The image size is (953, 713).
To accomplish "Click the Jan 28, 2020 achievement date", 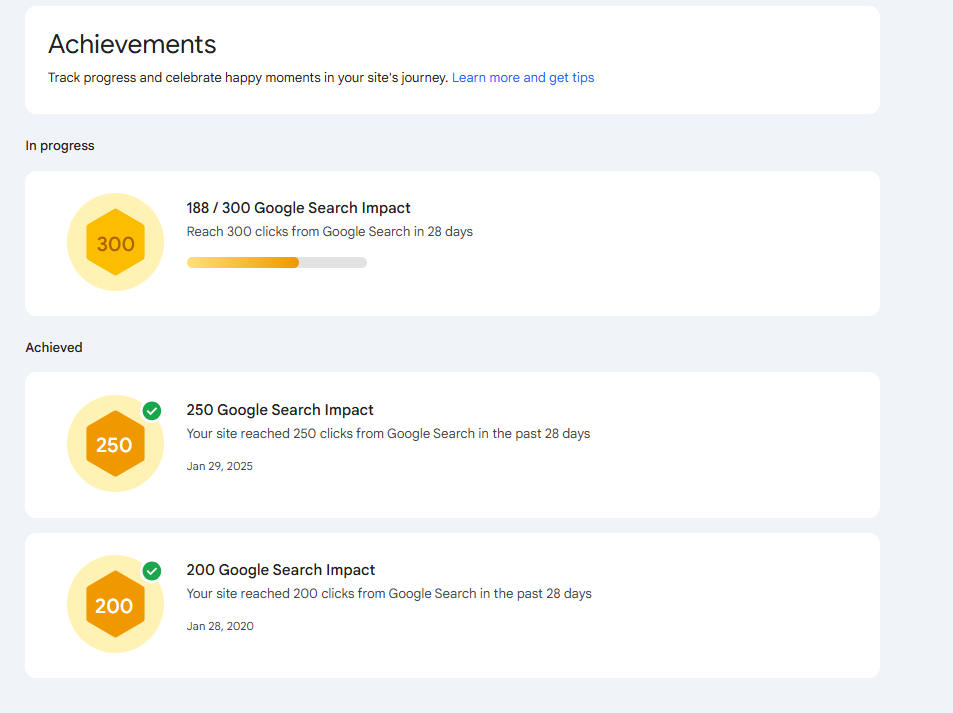I will [220, 626].
